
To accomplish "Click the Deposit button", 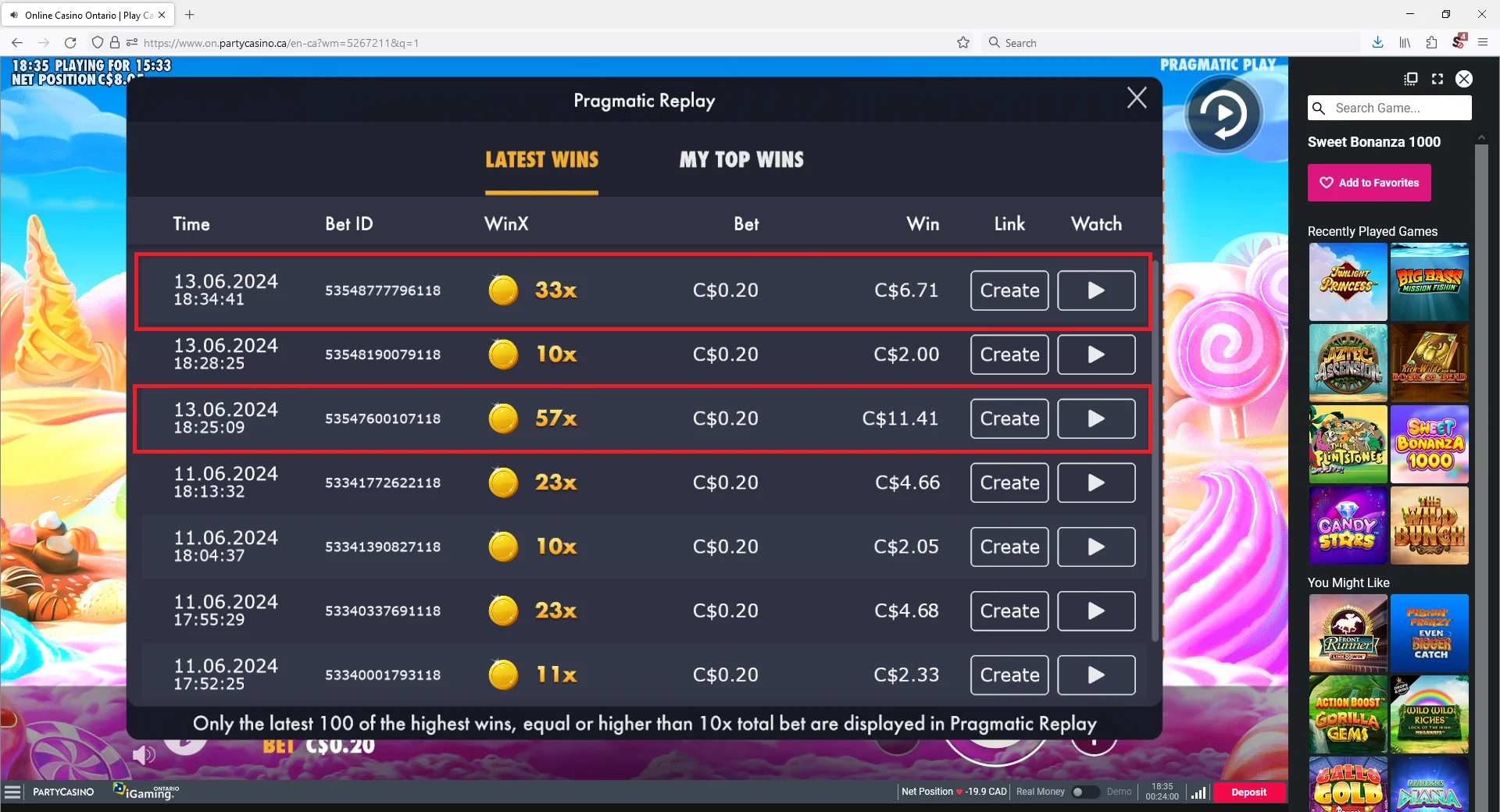I will (1248, 792).
